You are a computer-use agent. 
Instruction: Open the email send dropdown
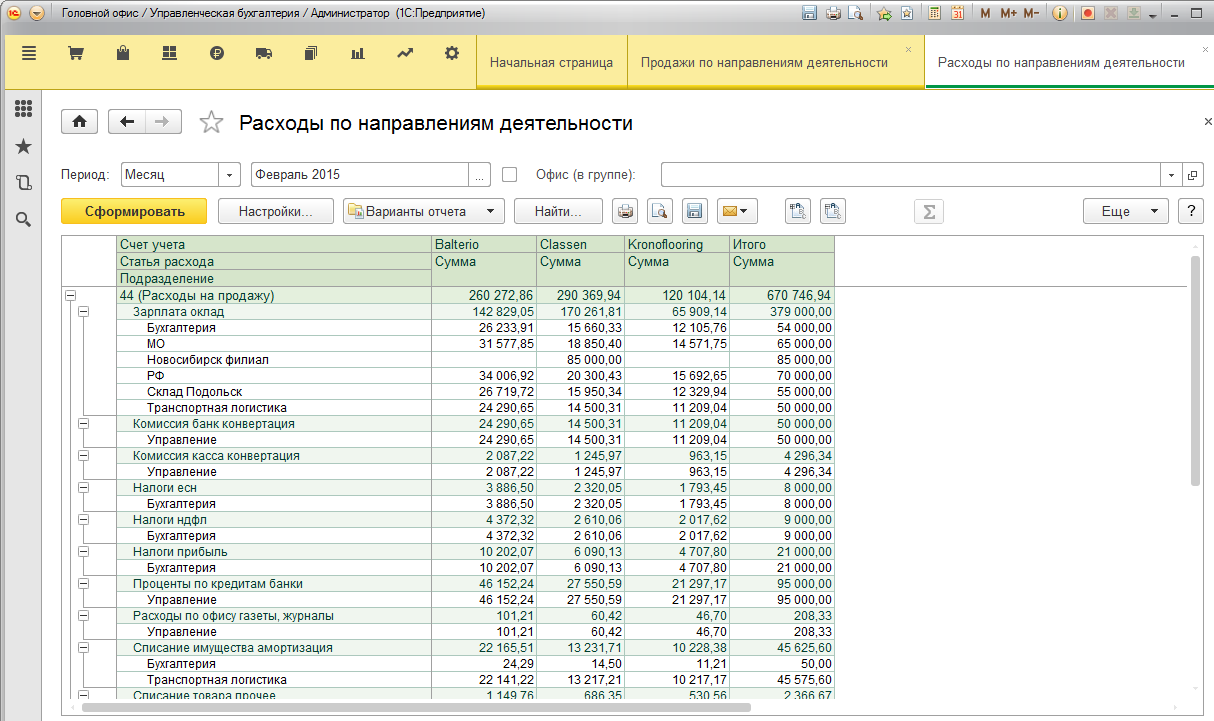pyautogui.click(x=737, y=211)
